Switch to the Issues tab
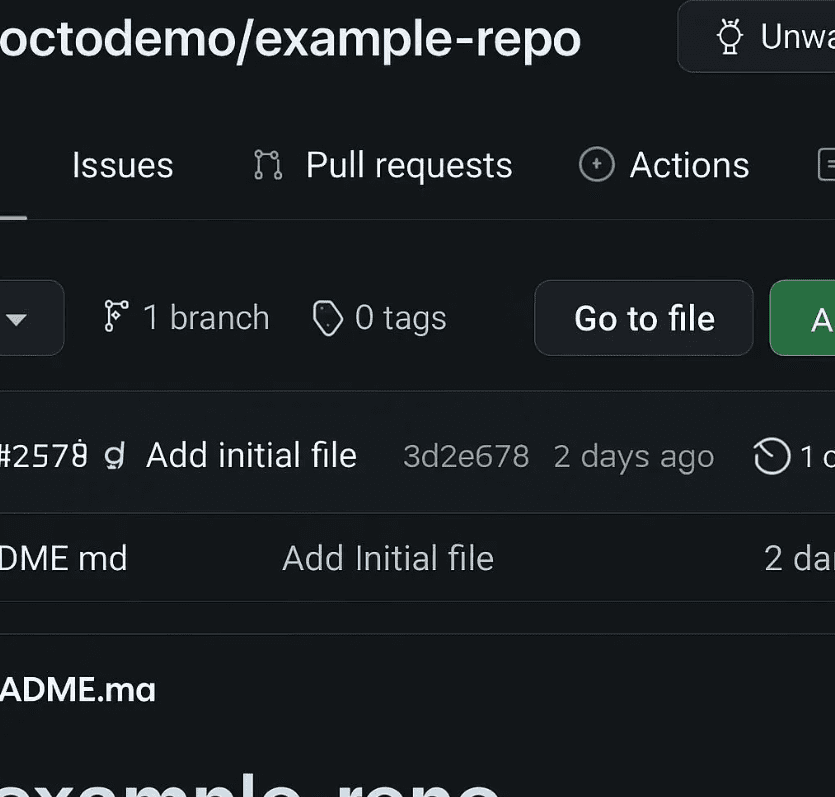Image resolution: width=835 pixels, height=797 pixels. [122, 164]
